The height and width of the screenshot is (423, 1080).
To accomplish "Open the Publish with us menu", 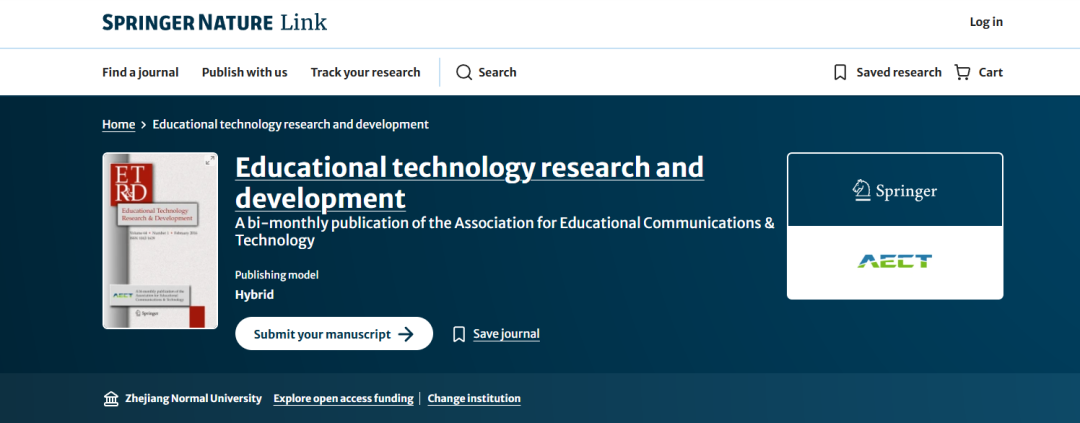I will 245,72.
